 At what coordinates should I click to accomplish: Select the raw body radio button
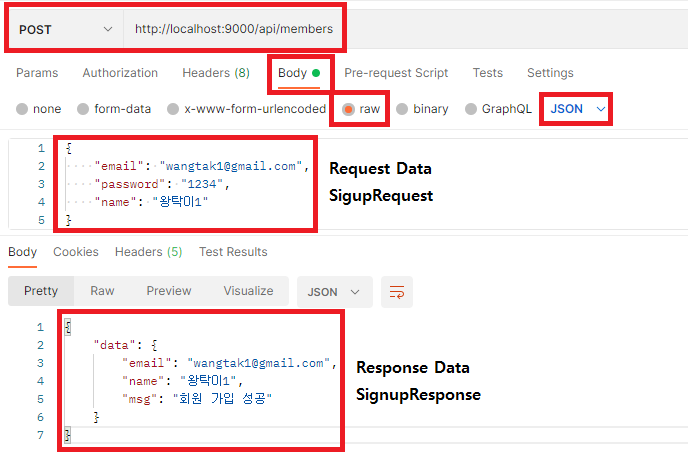(x=348, y=109)
